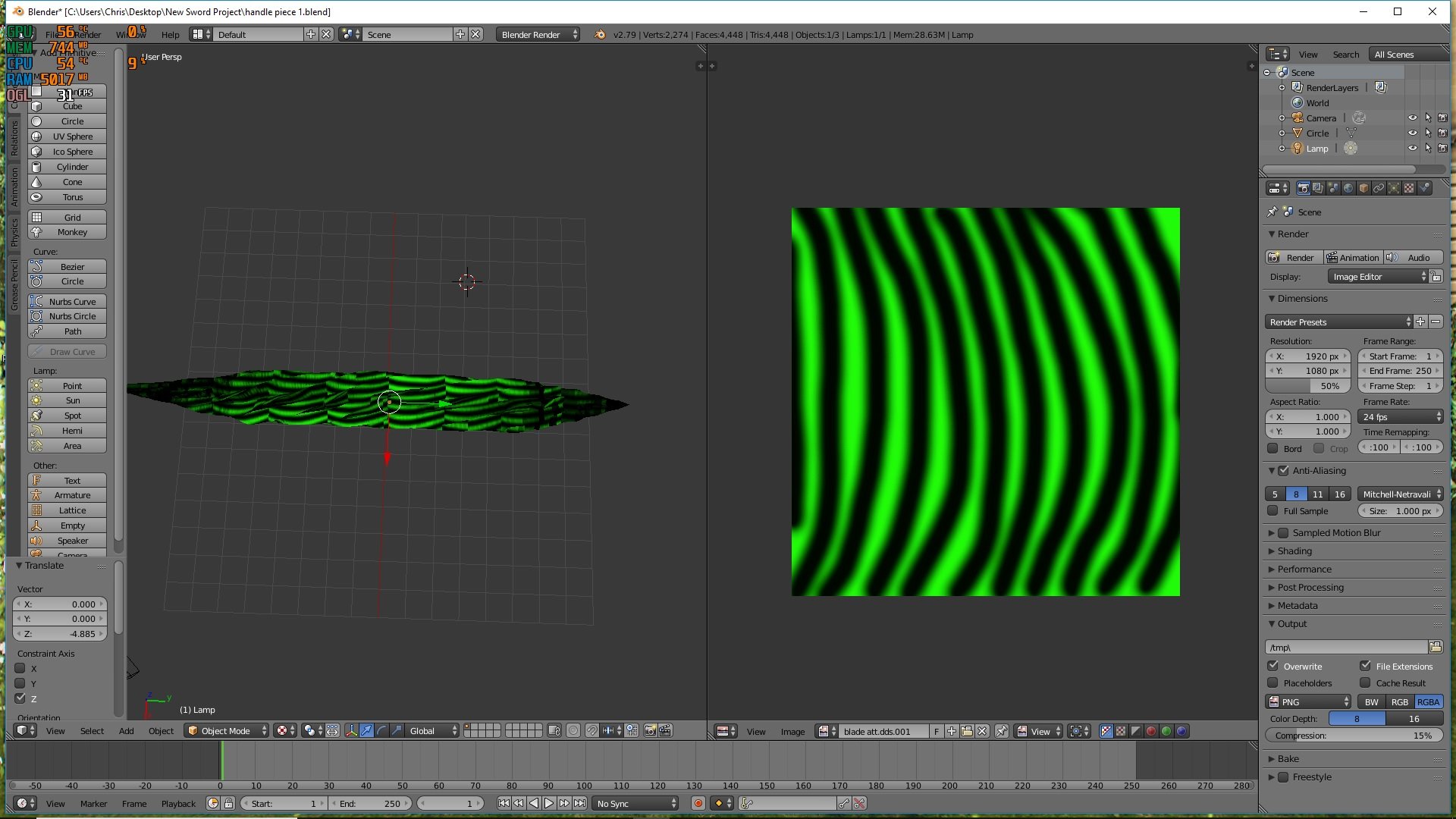The width and height of the screenshot is (1456, 819).
Task: Show the red channel in image editor
Action: [1151, 731]
